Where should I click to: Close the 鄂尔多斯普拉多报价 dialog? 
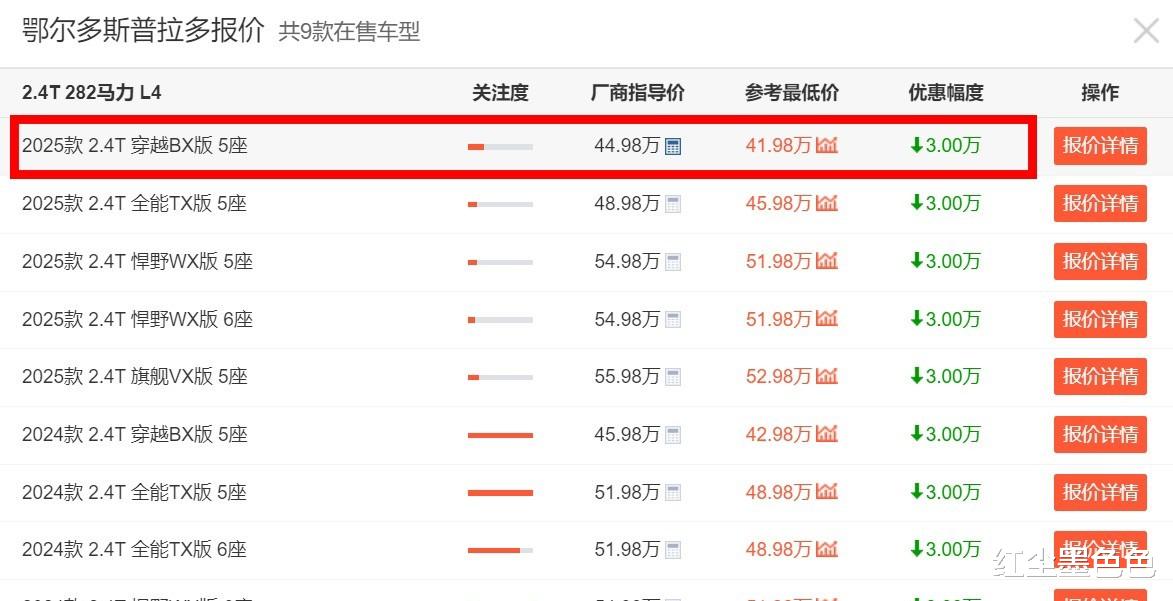(x=1146, y=31)
